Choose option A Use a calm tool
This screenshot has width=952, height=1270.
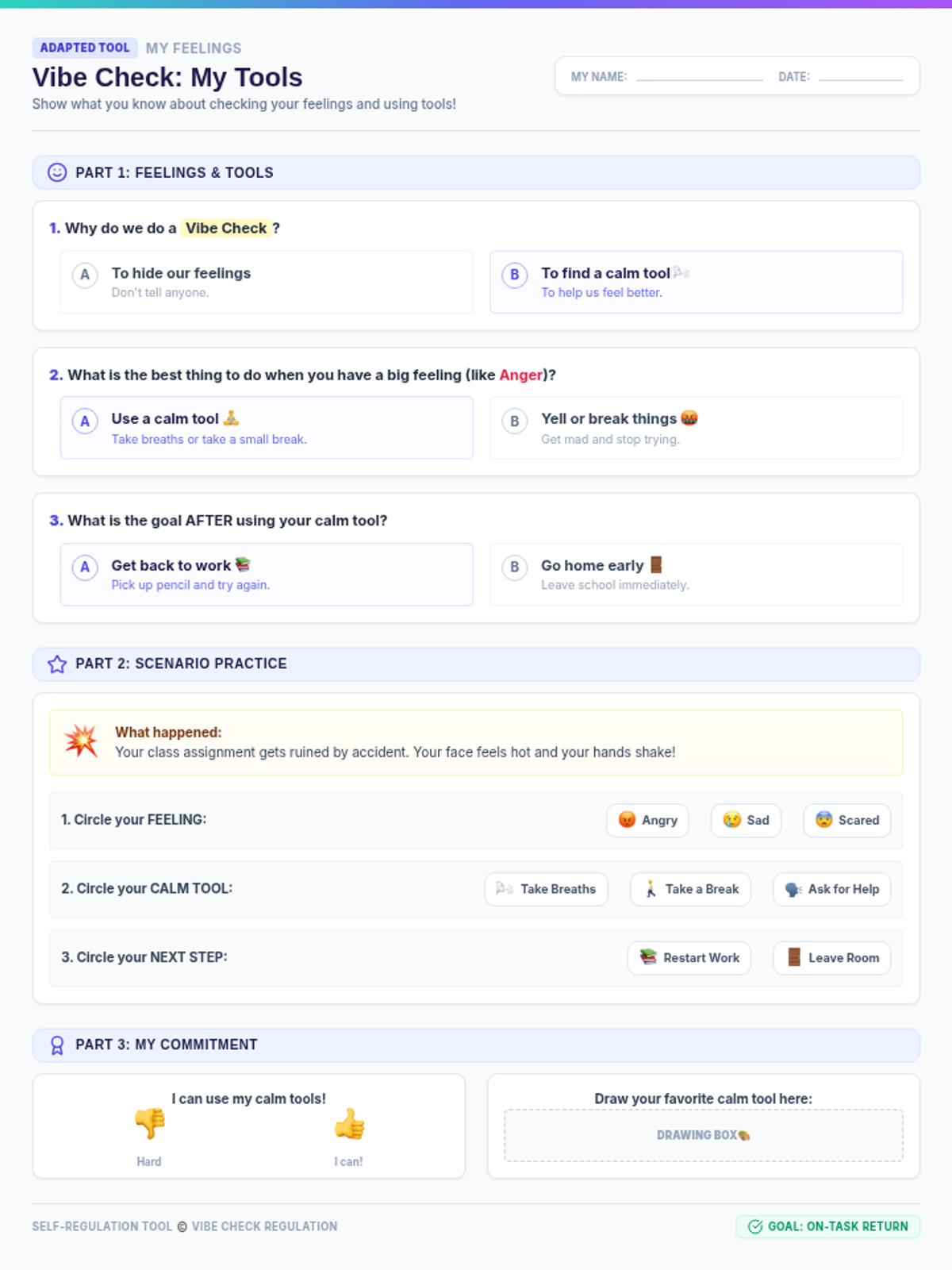[x=267, y=428]
